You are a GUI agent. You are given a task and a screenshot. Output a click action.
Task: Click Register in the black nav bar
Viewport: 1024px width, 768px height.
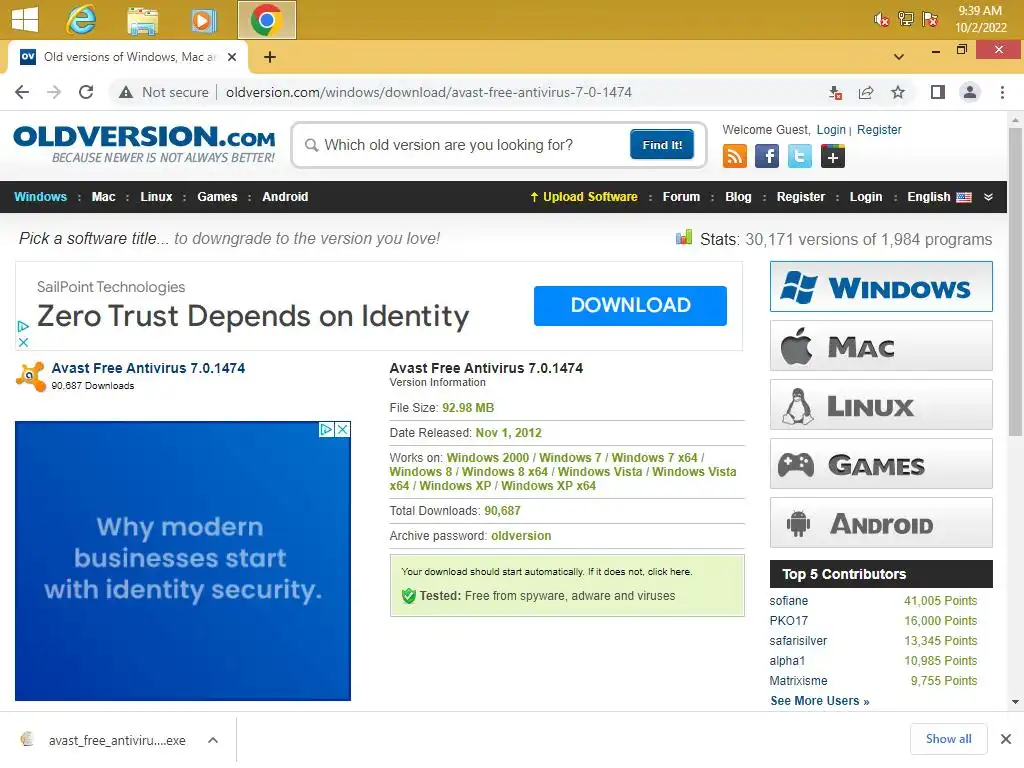tap(801, 197)
